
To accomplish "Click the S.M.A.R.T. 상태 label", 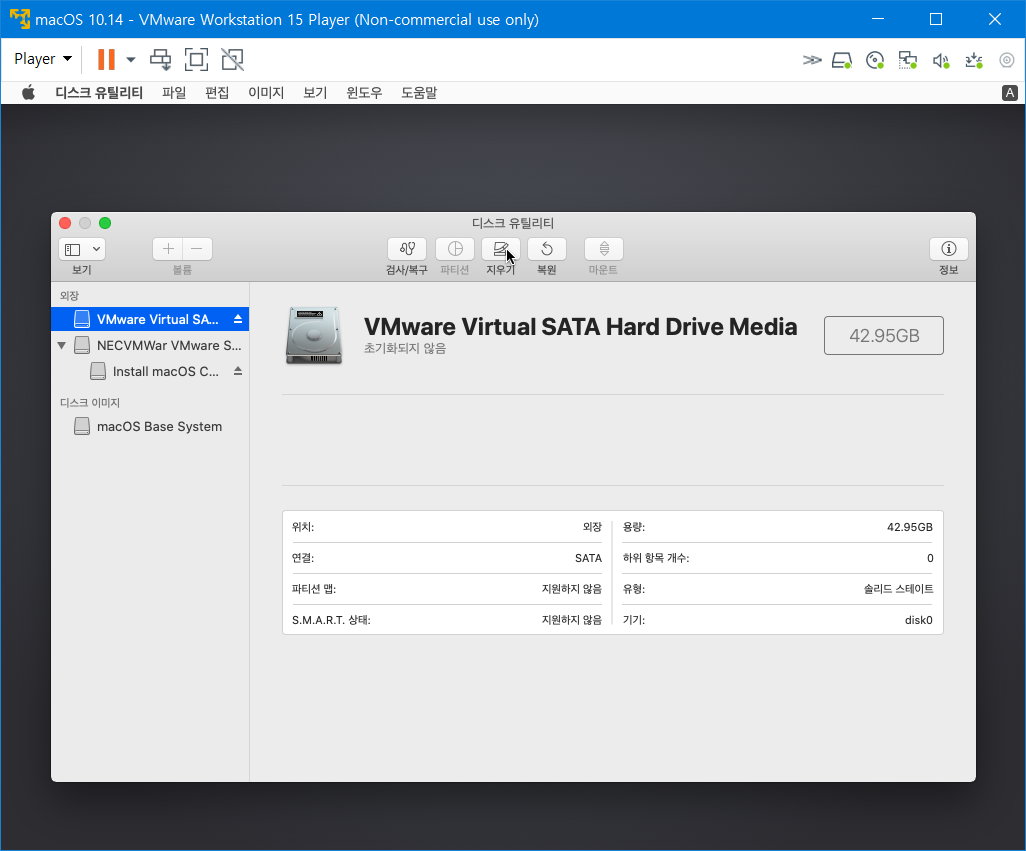I will 331,620.
